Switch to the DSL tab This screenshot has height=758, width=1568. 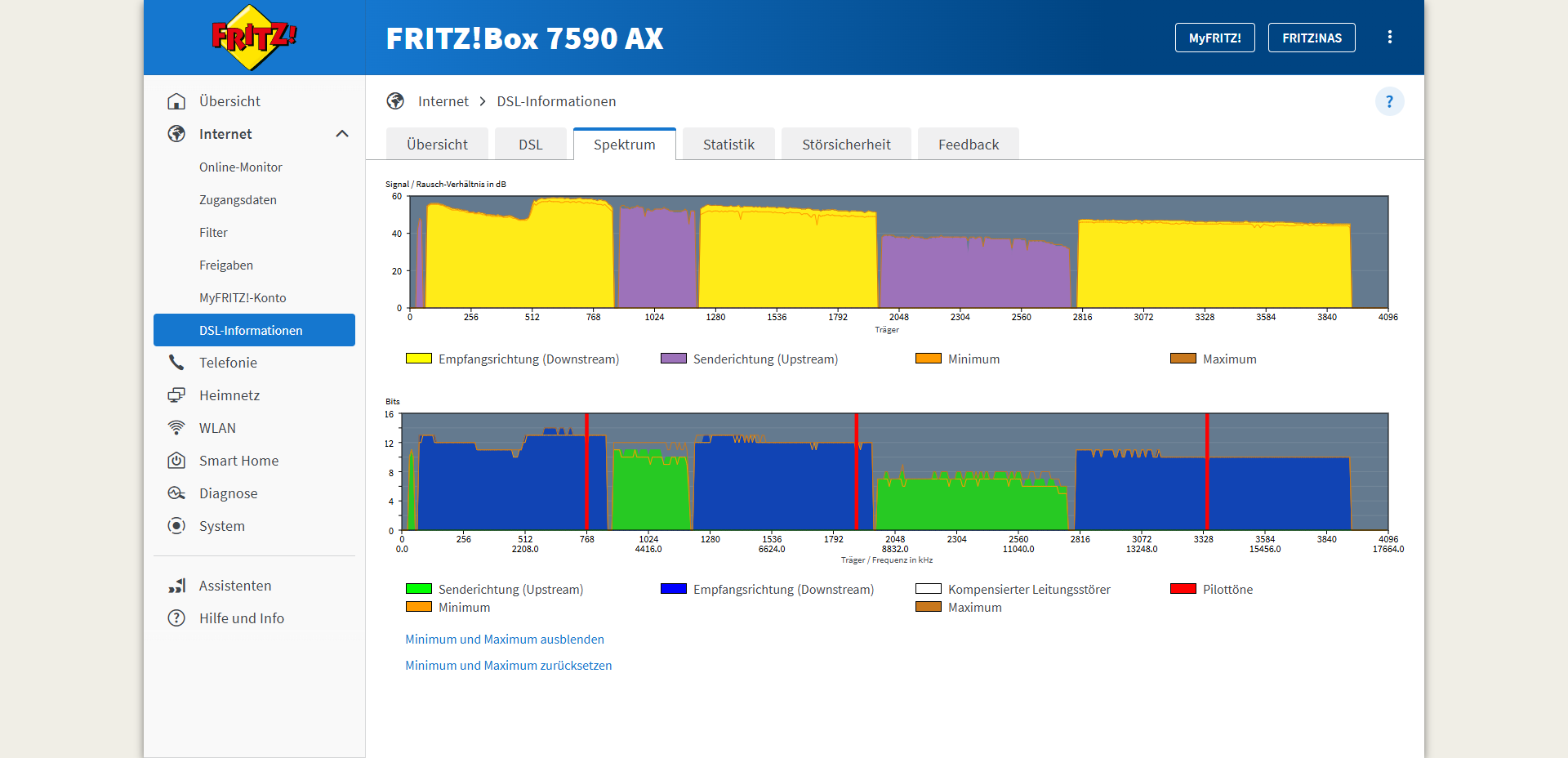[x=531, y=145]
